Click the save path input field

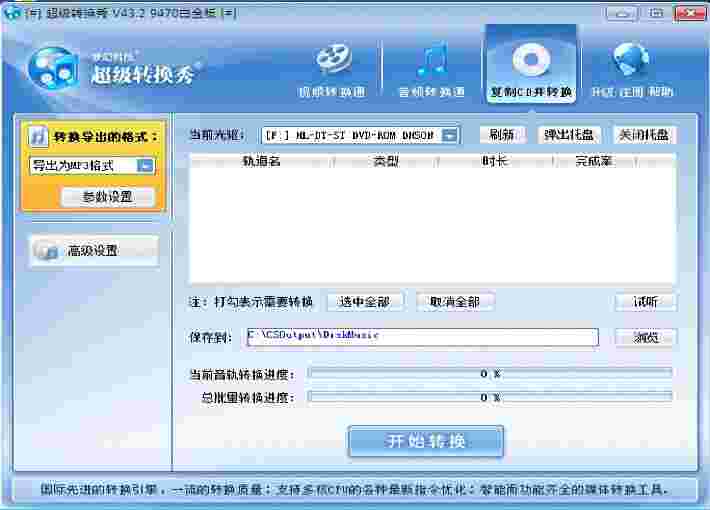[x=422, y=337]
